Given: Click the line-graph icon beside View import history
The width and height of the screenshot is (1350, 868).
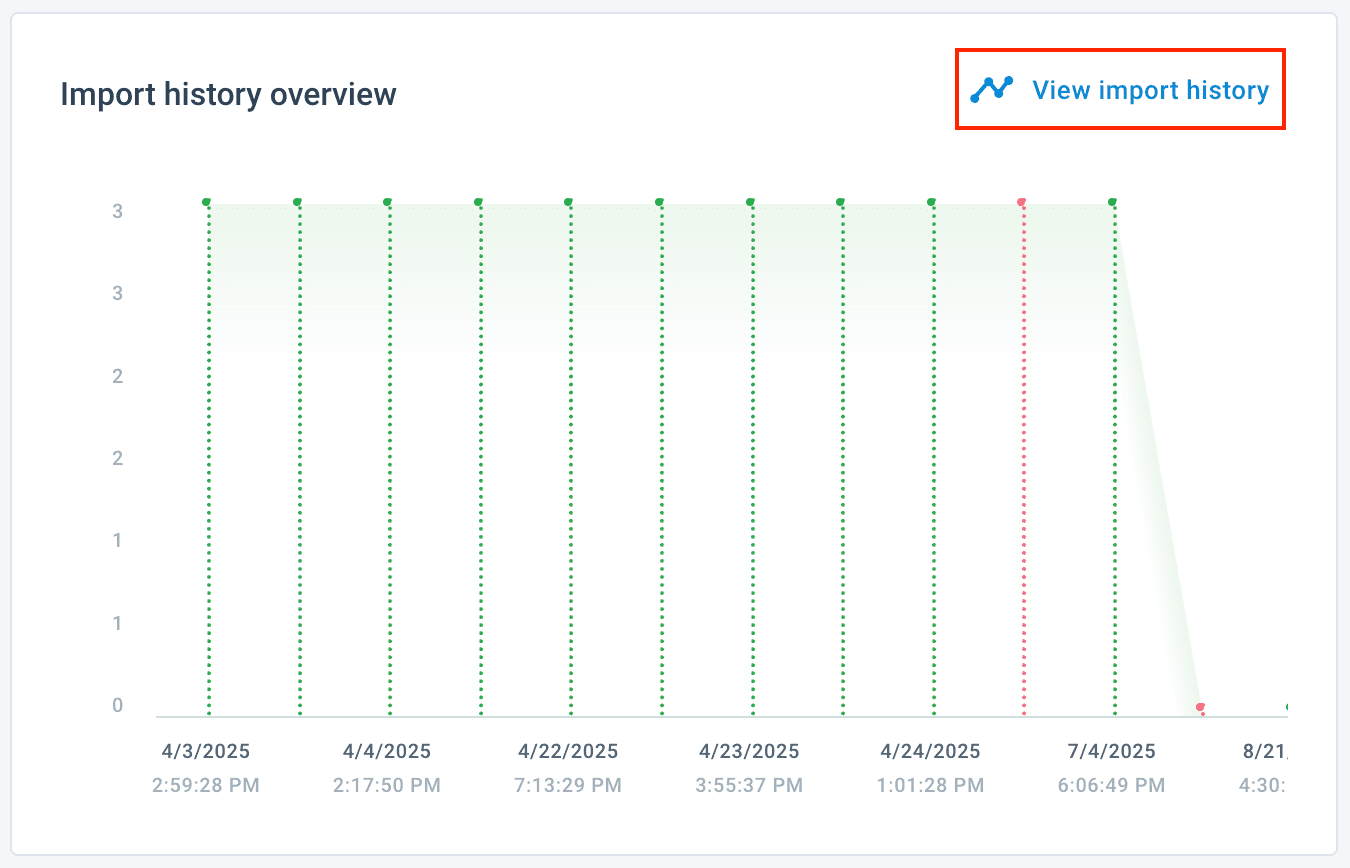Looking at the screenshot, I should pyautogui.click(x=991, y=89).
